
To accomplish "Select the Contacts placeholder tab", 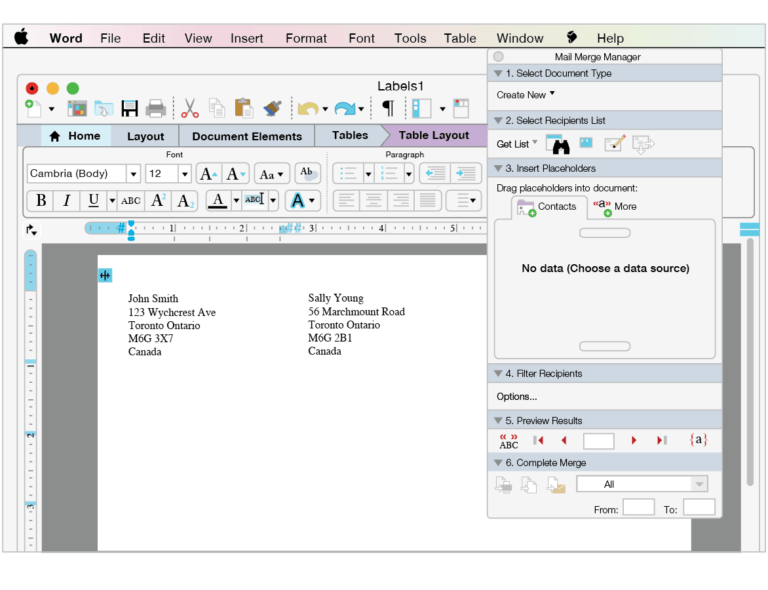I will click(549, 207).
